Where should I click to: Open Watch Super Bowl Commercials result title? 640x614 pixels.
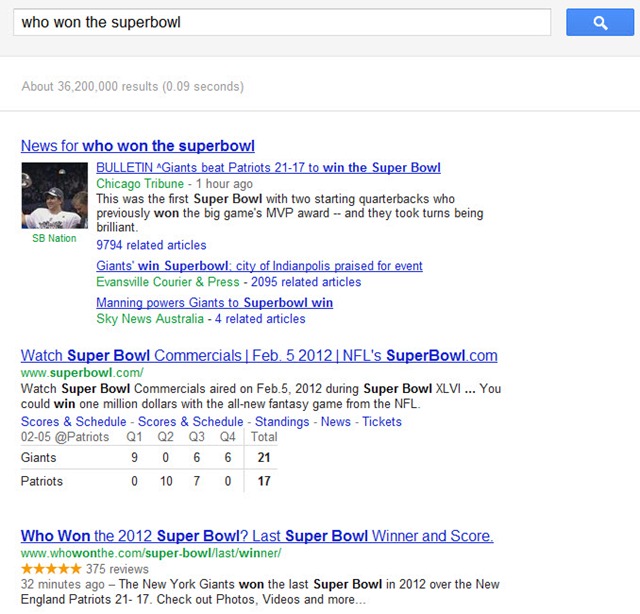259,356
